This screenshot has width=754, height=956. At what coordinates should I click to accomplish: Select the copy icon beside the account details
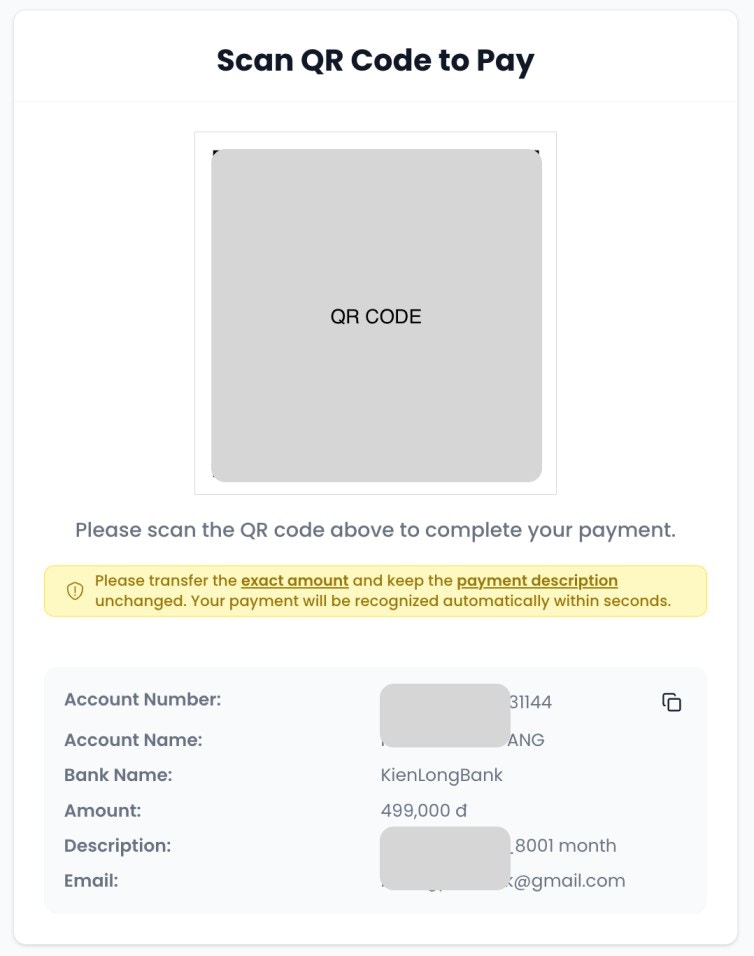click(672, 702)
